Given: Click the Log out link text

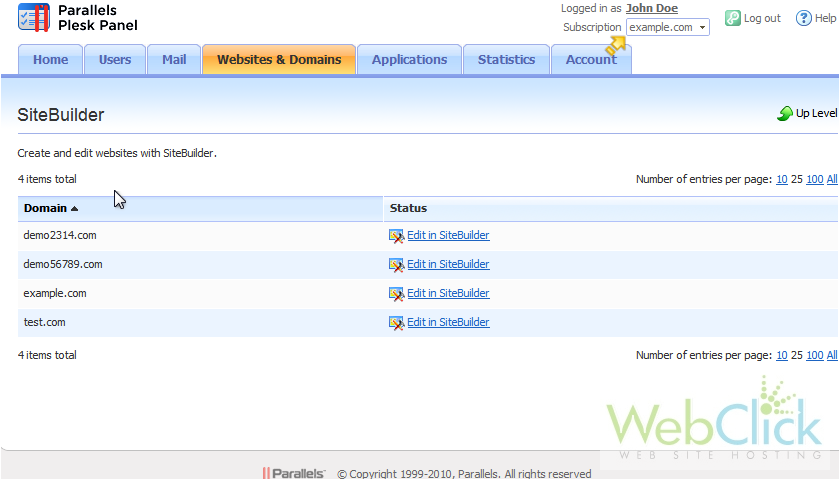Looking at the screenshot, I should point(762,18).
